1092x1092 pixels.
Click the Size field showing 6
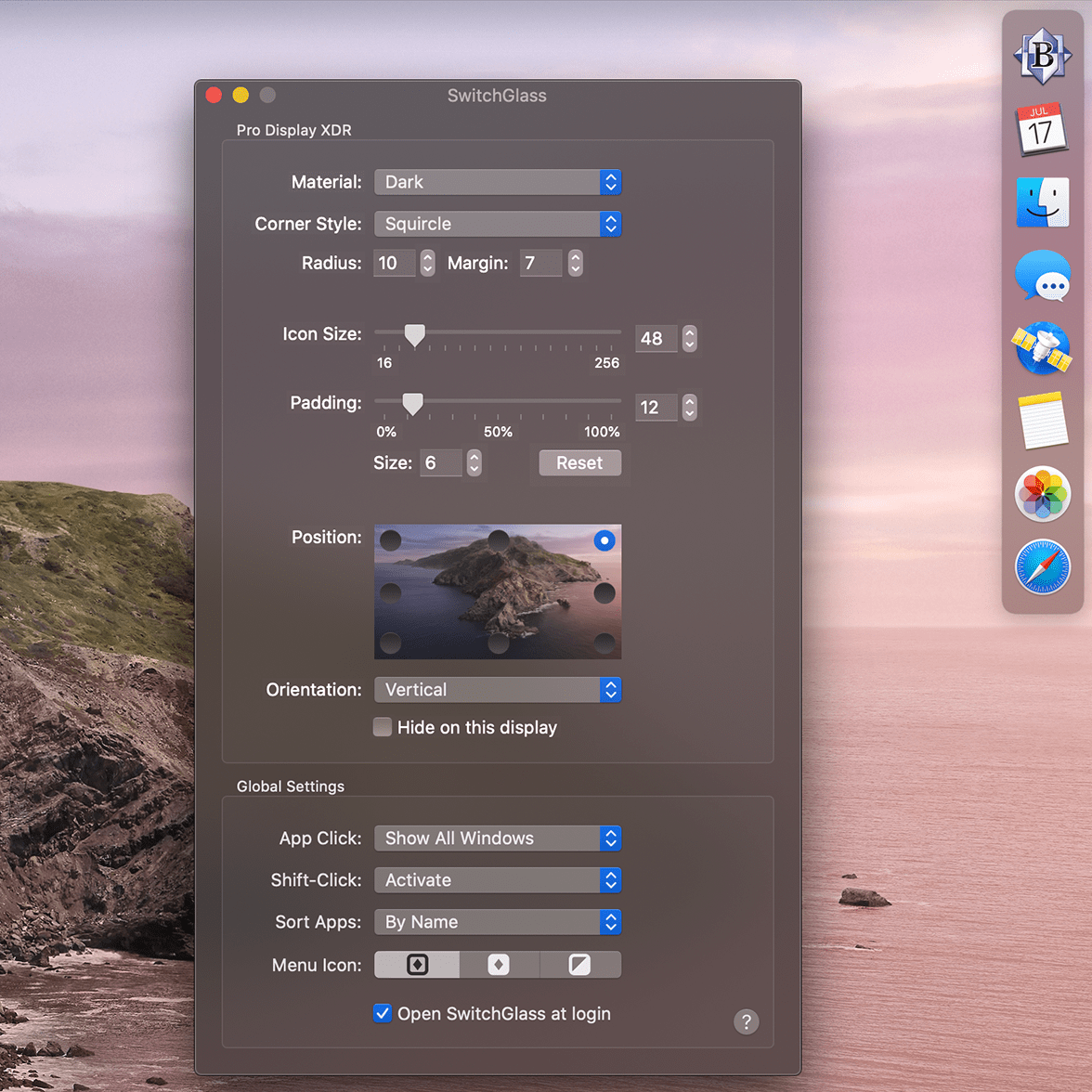click(441, 462)
